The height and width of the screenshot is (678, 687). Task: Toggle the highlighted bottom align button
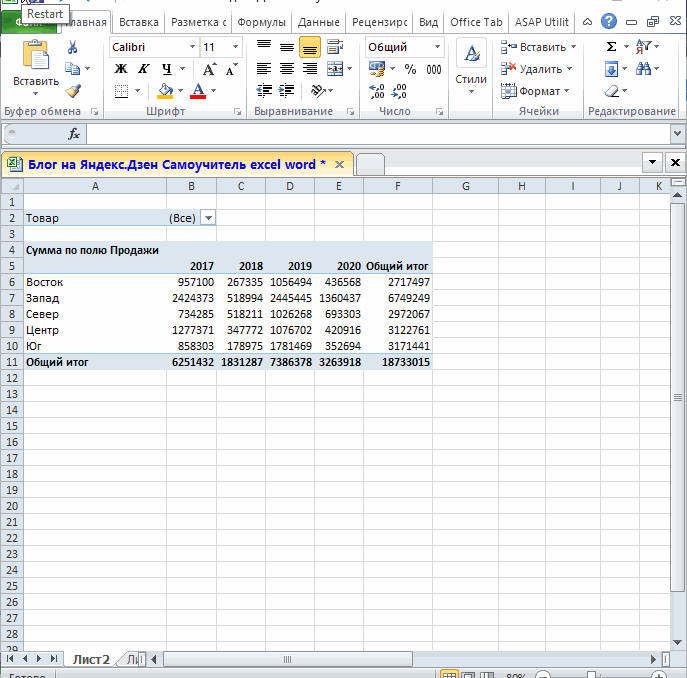(x=310, y=47)
